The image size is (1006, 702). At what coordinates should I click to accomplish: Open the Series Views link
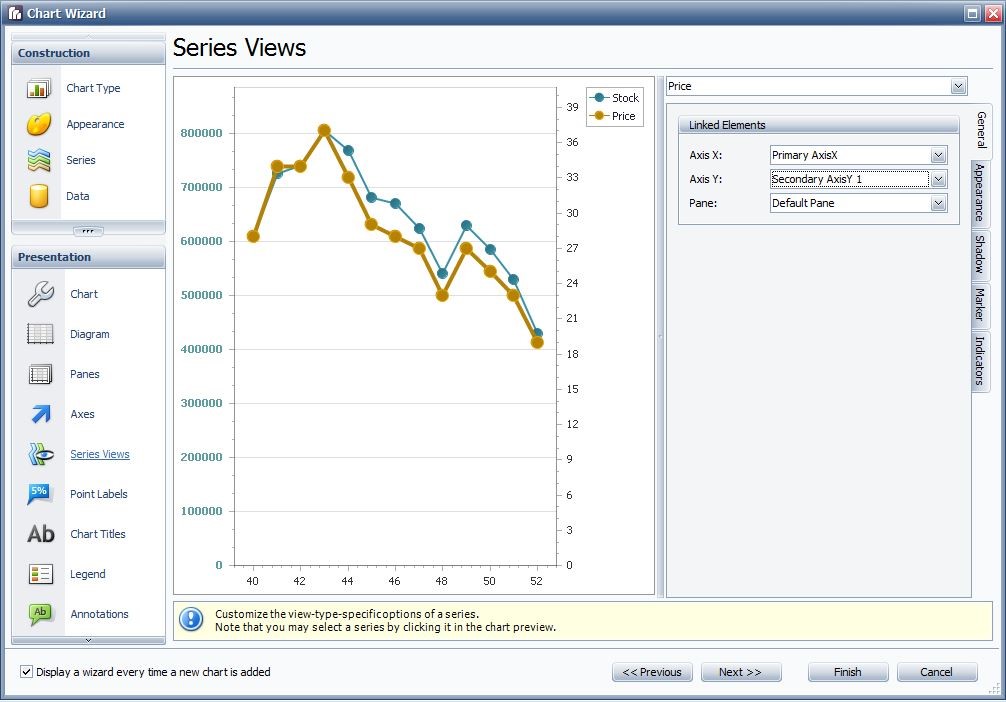(x=100, y=454)
